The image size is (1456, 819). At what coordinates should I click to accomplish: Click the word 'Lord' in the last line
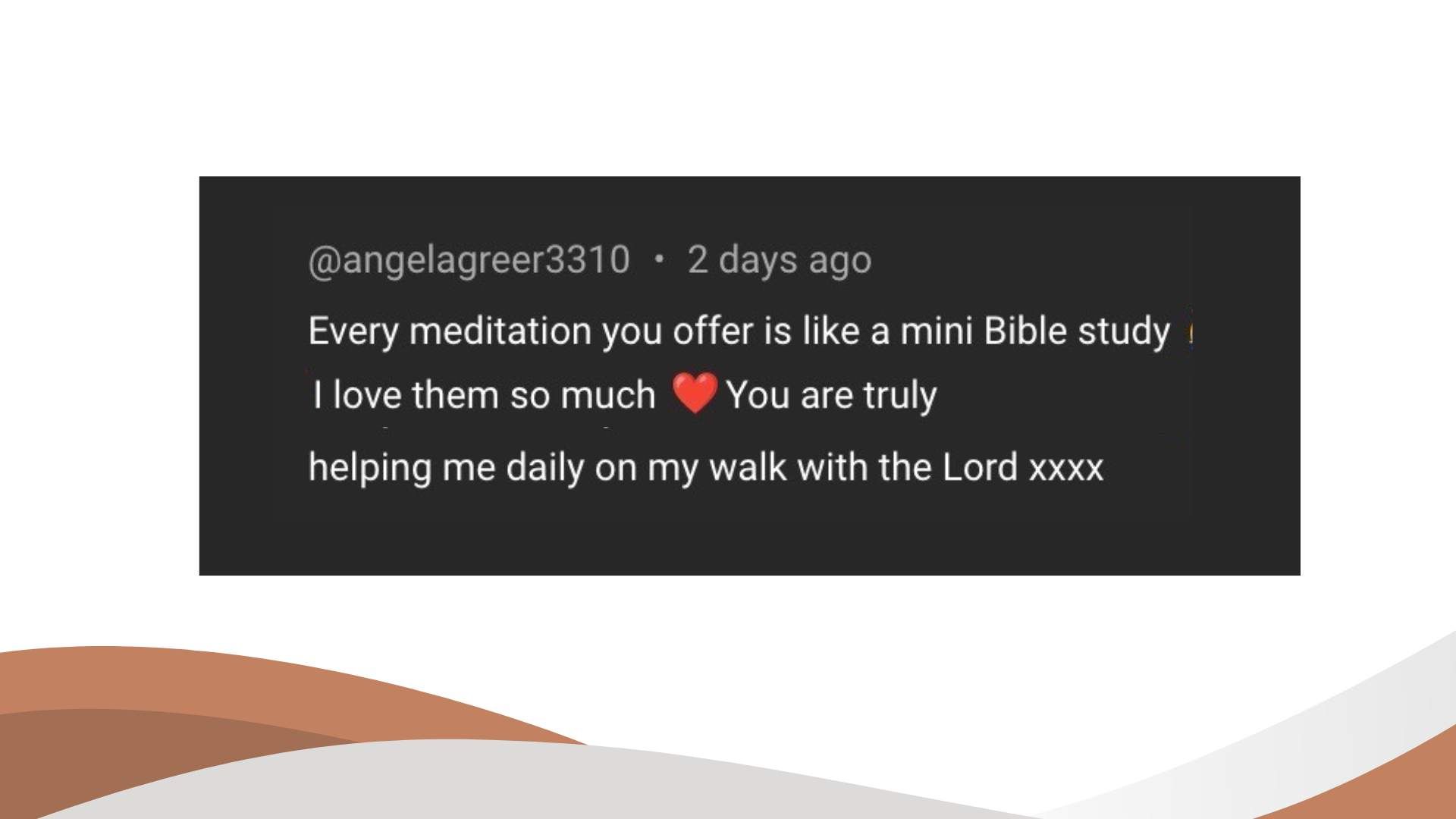point(980,466)
